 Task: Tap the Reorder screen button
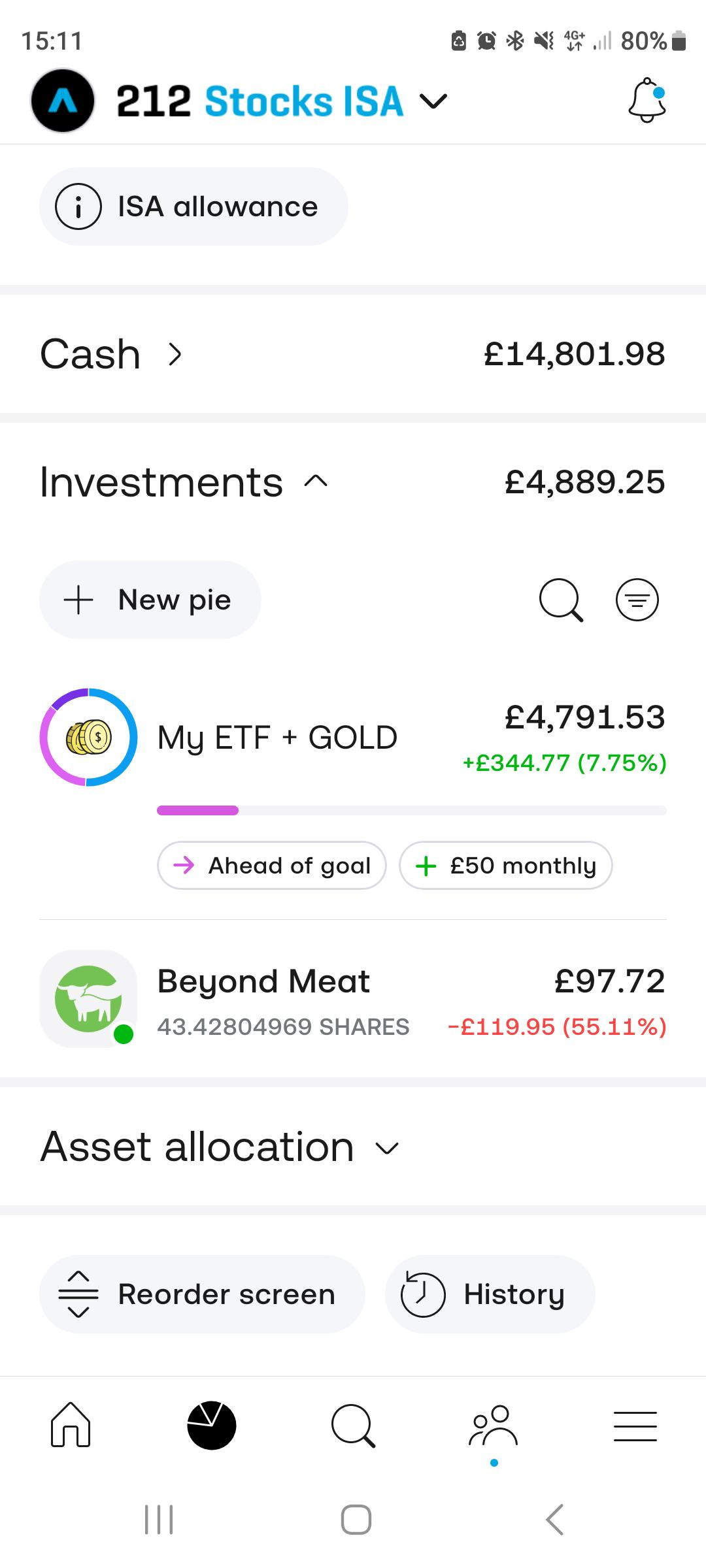coord(202,1294)
